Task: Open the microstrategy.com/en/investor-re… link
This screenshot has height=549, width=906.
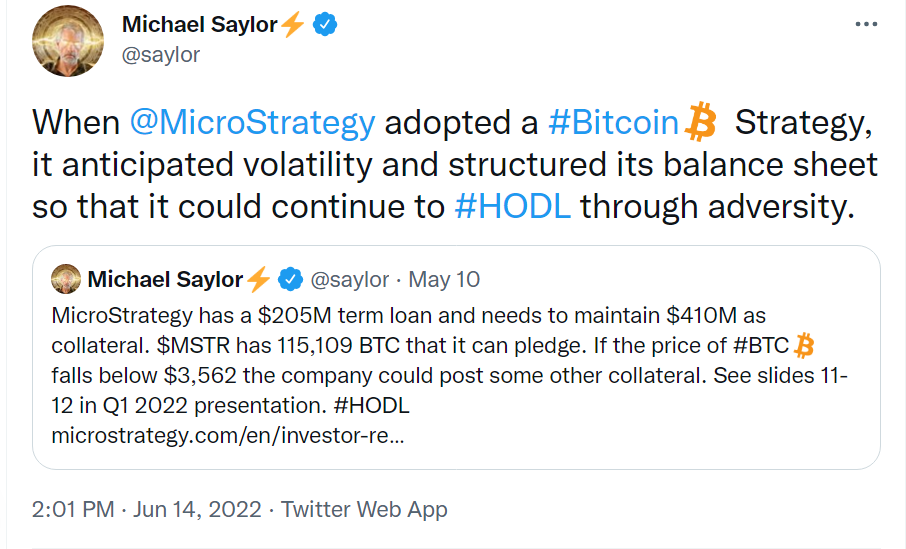Action: point(228,435)
